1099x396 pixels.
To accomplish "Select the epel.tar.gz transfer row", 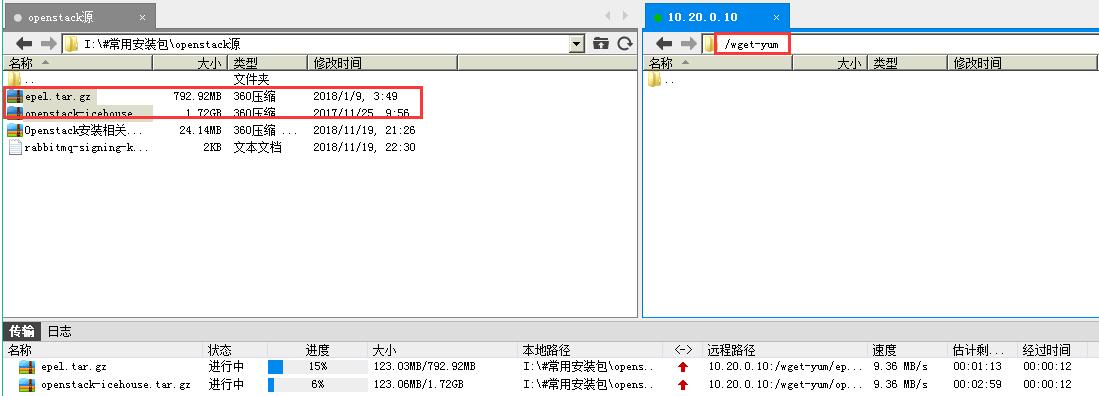I will pos(550,367).
